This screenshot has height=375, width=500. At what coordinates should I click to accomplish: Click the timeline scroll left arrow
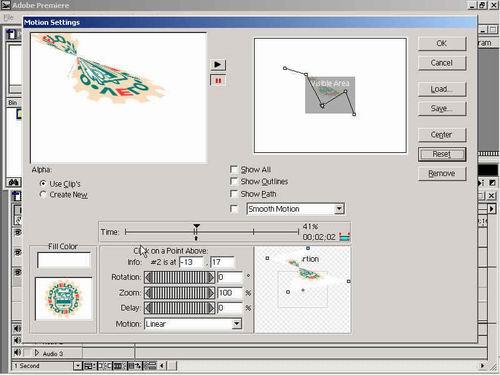click(162, 366)
